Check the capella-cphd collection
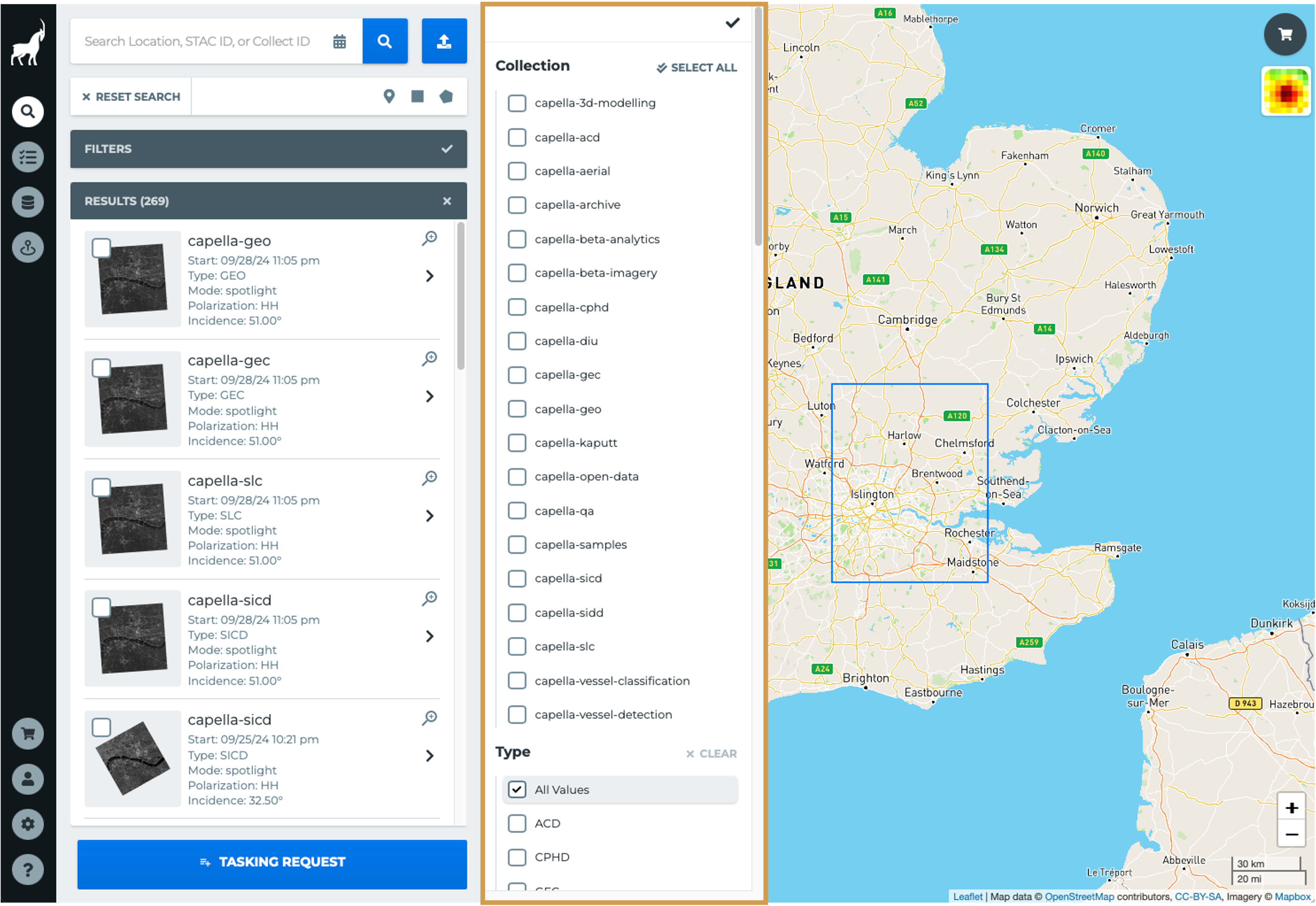This screenshot has width=1316, height=906. coord(517,307)
